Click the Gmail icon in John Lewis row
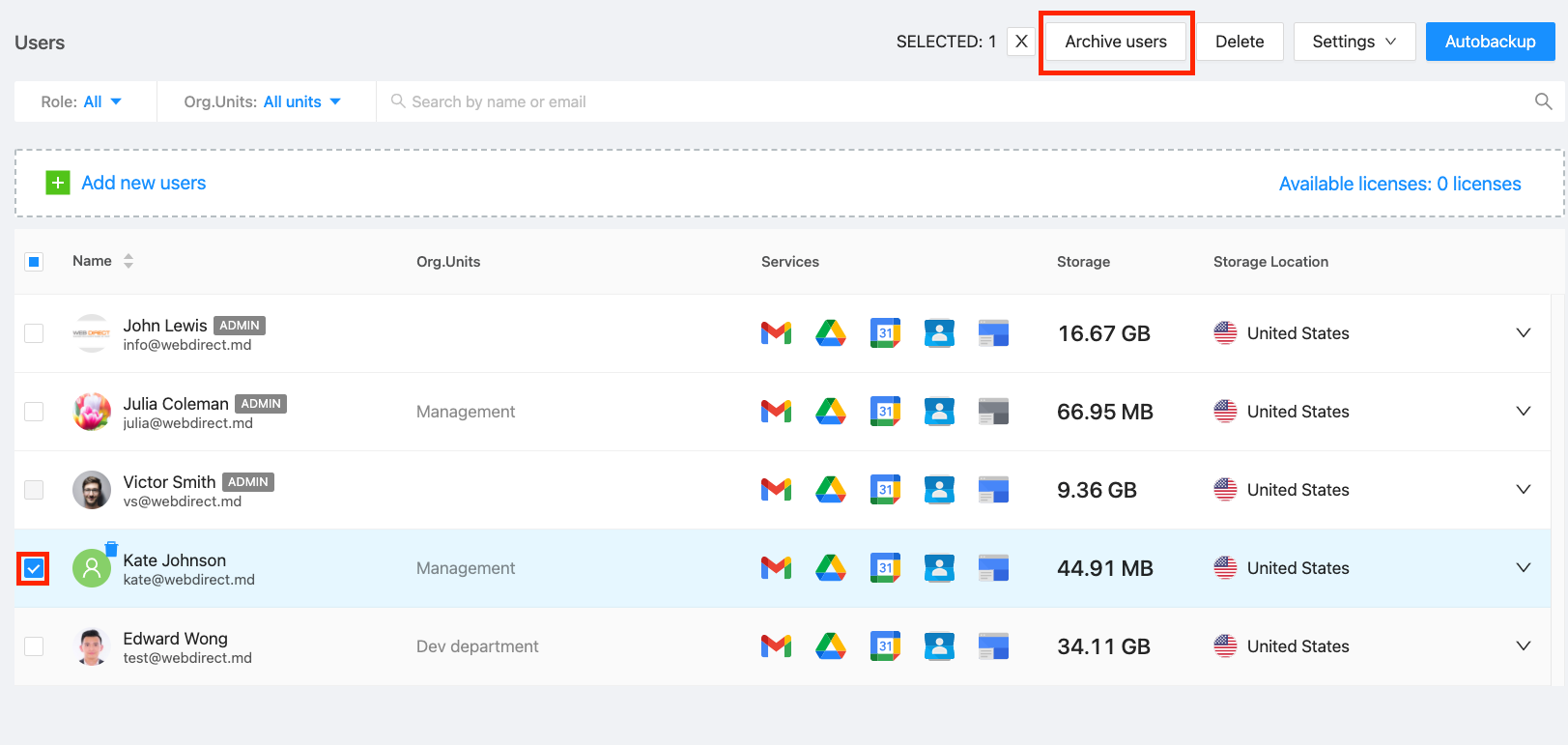The width and height of the screenshot is (1568, 745). (776, 333)
